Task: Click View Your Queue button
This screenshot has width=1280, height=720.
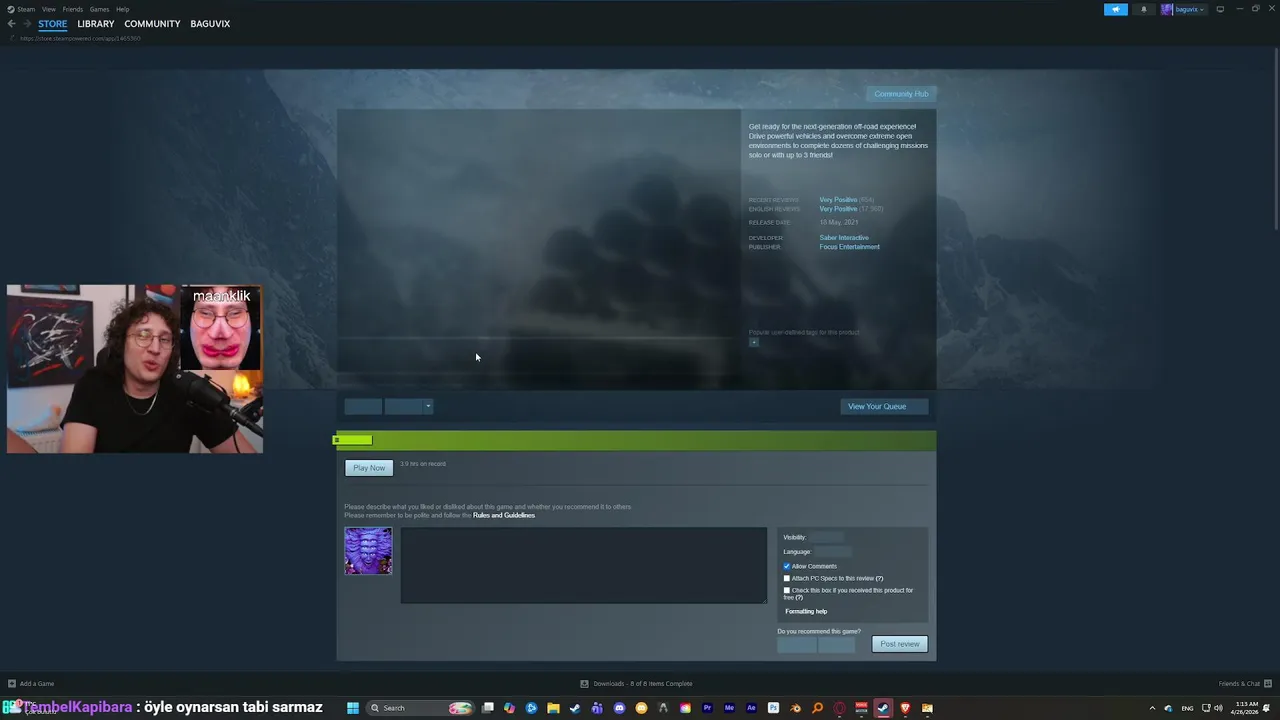Action: [884, 406]
